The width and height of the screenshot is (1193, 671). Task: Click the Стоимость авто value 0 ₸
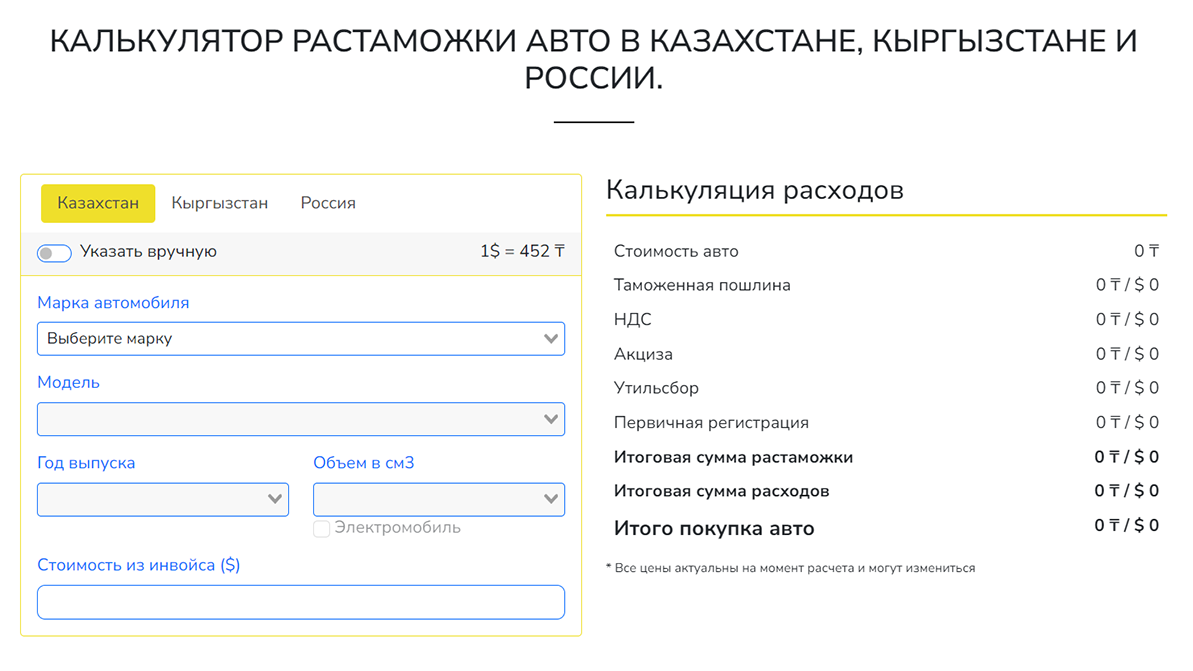(x=1147, y=251)
